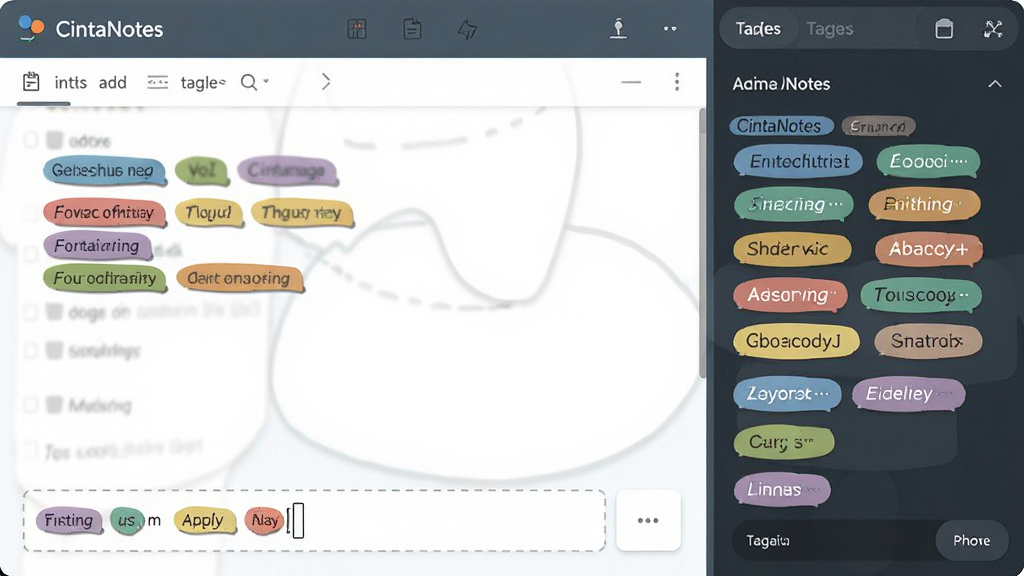1024x576 pixels.
Task: Click the Apply tag button
Action: click(x=203, y=520)
